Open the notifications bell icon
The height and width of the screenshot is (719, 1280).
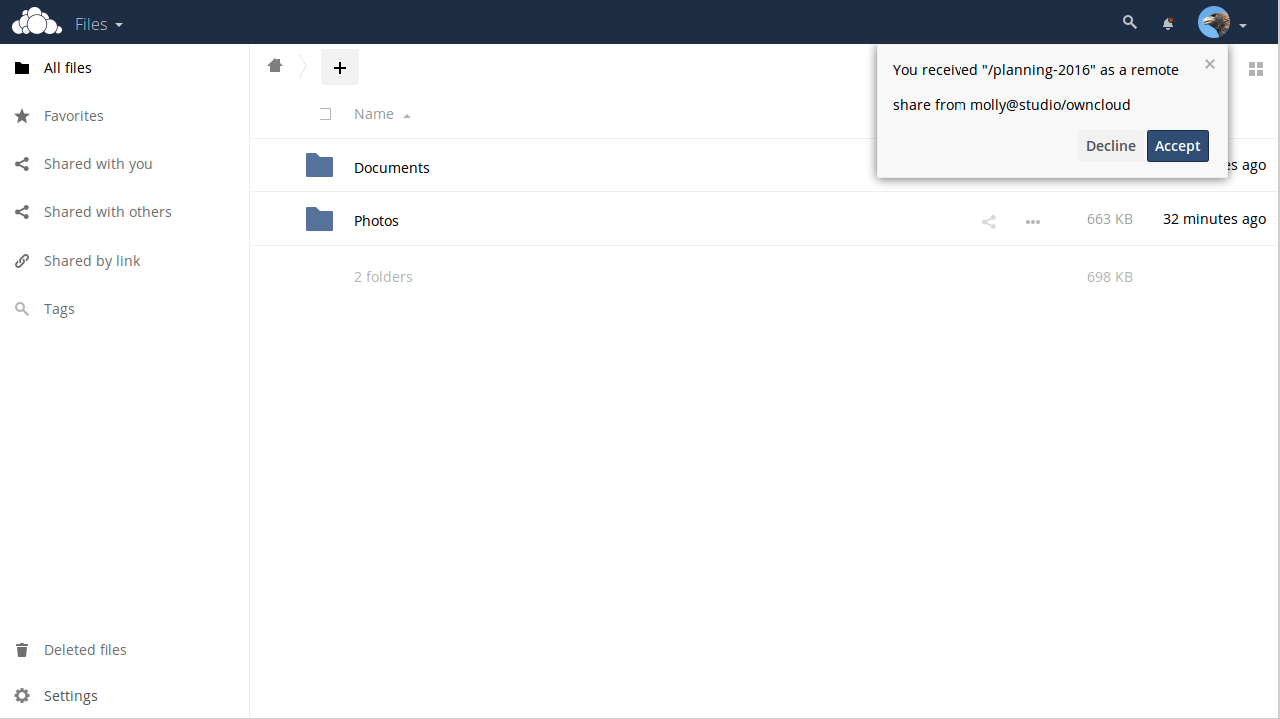click(x=1168, y=23)
